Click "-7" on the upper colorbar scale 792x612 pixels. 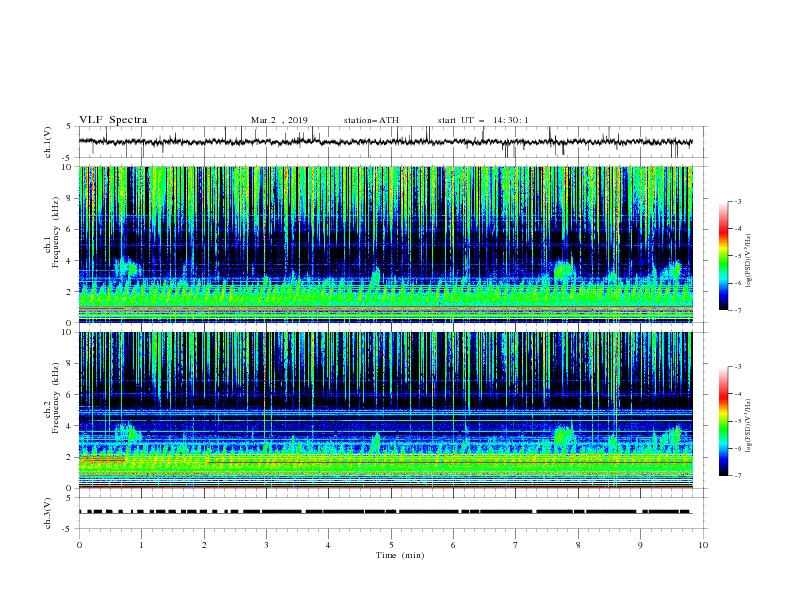click(x=737, y=310)
